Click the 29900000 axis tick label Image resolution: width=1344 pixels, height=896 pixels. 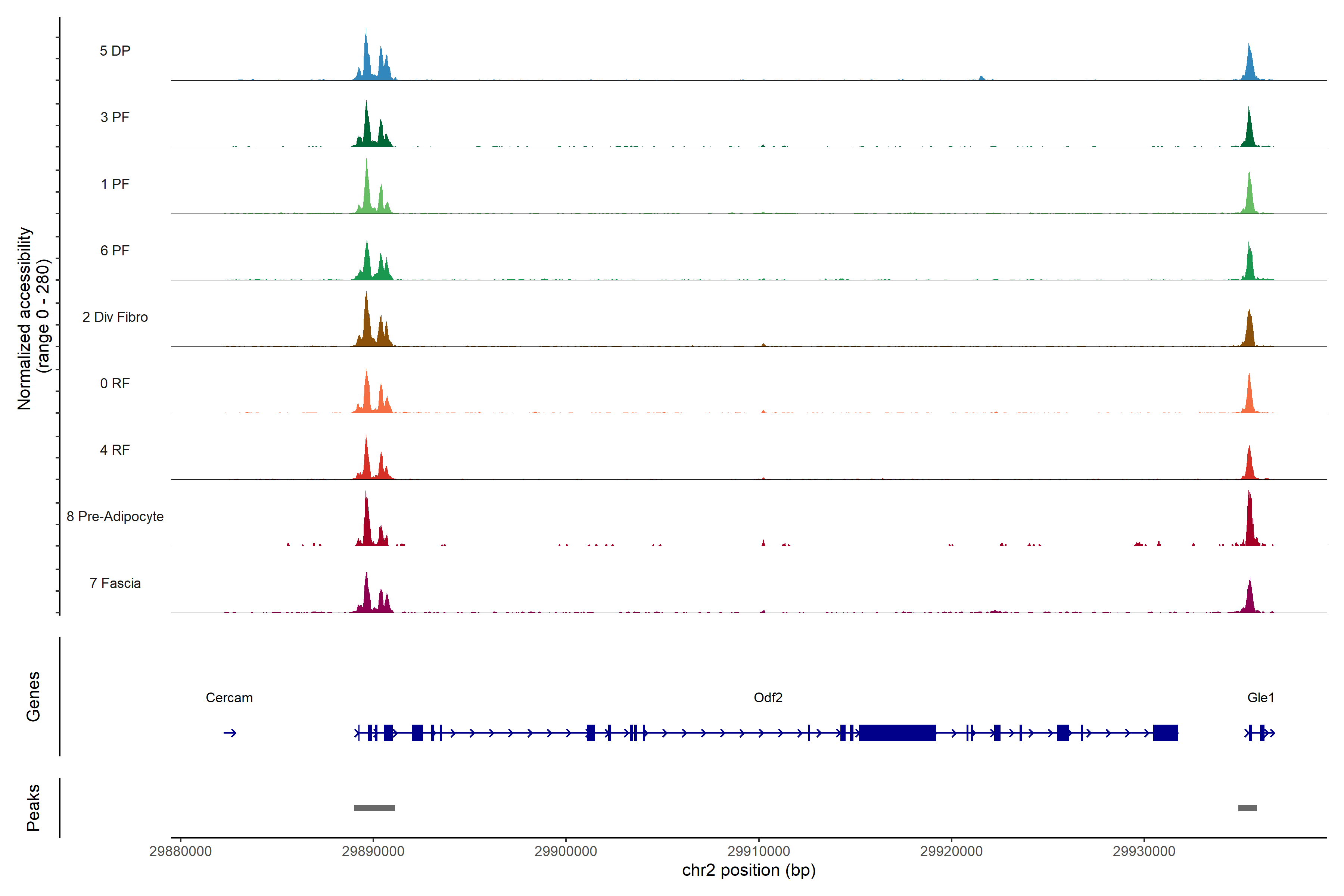[x=566, y=852]
